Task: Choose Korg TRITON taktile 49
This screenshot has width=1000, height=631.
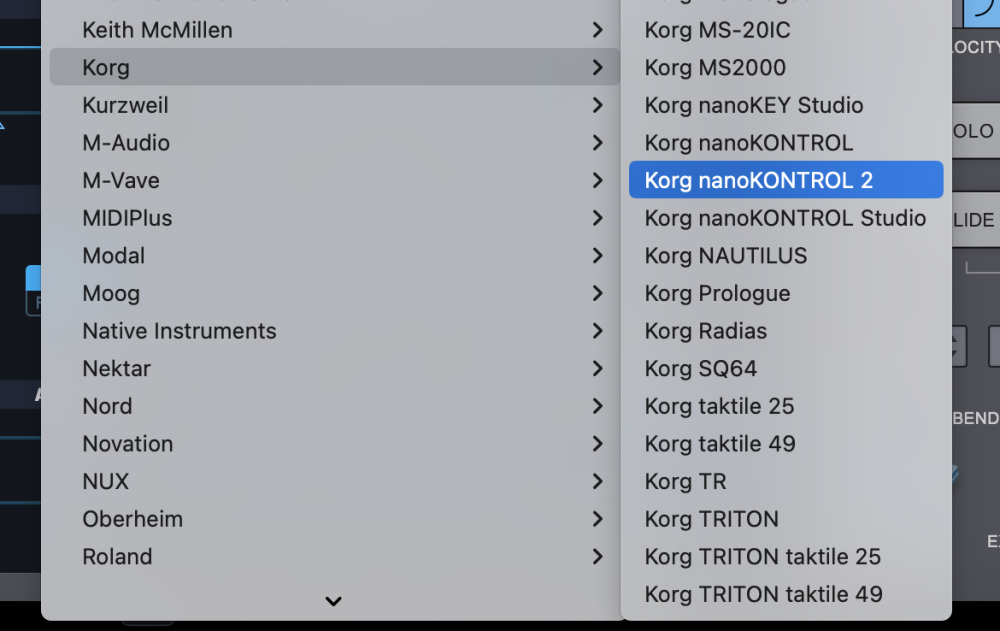Action: pyautogui.click(x=764, y=594)
